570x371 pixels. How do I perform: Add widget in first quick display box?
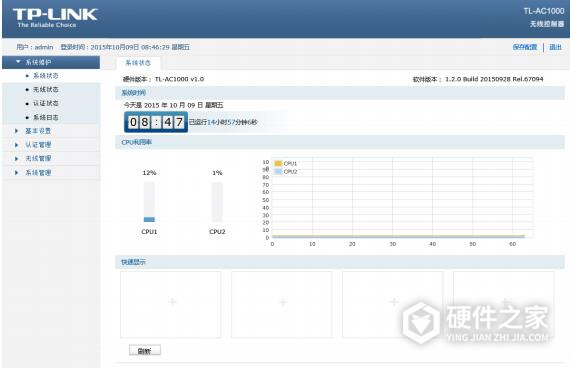pos(171,305)
